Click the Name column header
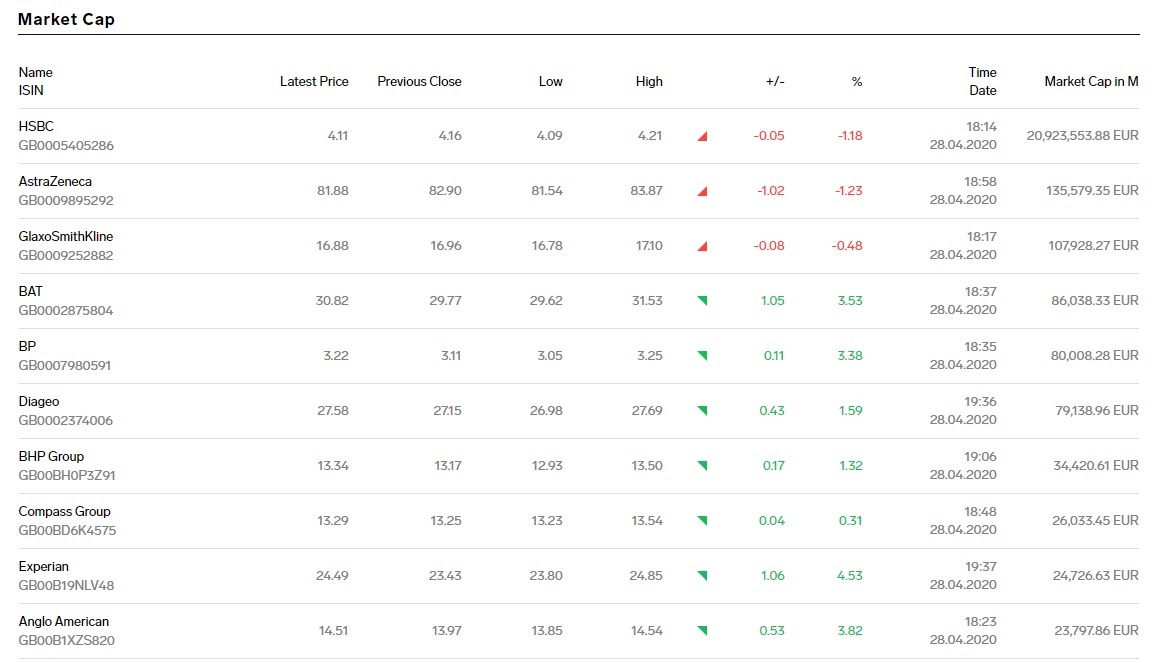1165x663 pixels. coord(36,73)
